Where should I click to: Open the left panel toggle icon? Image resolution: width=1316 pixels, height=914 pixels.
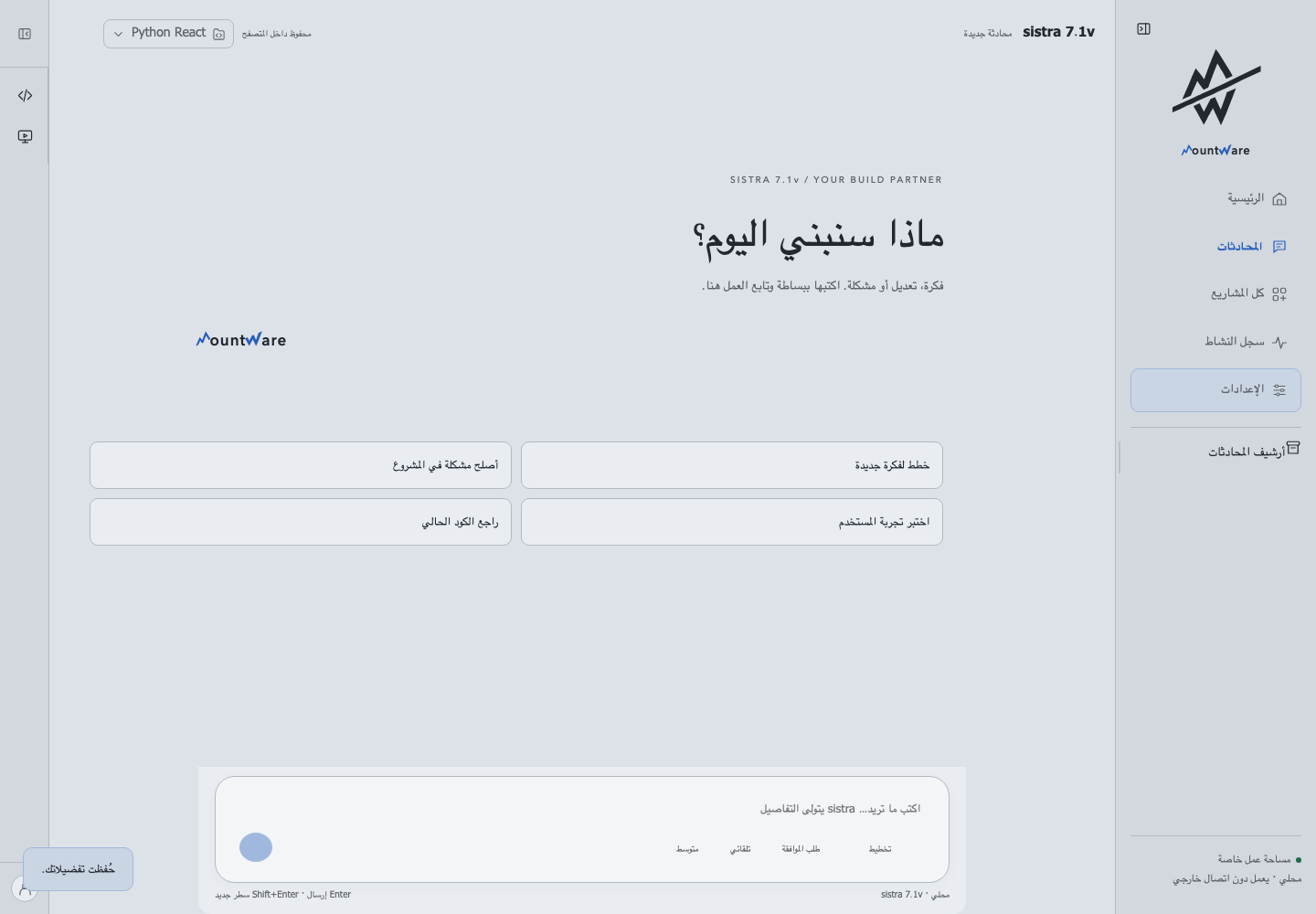click(x=25, y=34)
